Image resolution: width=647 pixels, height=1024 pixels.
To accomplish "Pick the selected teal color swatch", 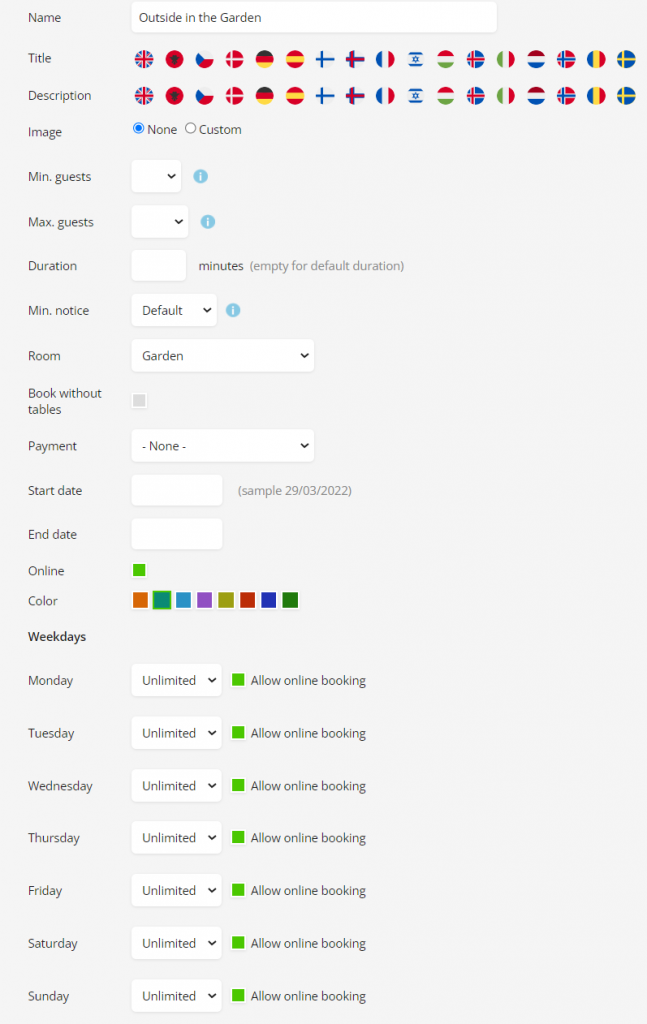I will coord(162,600).
